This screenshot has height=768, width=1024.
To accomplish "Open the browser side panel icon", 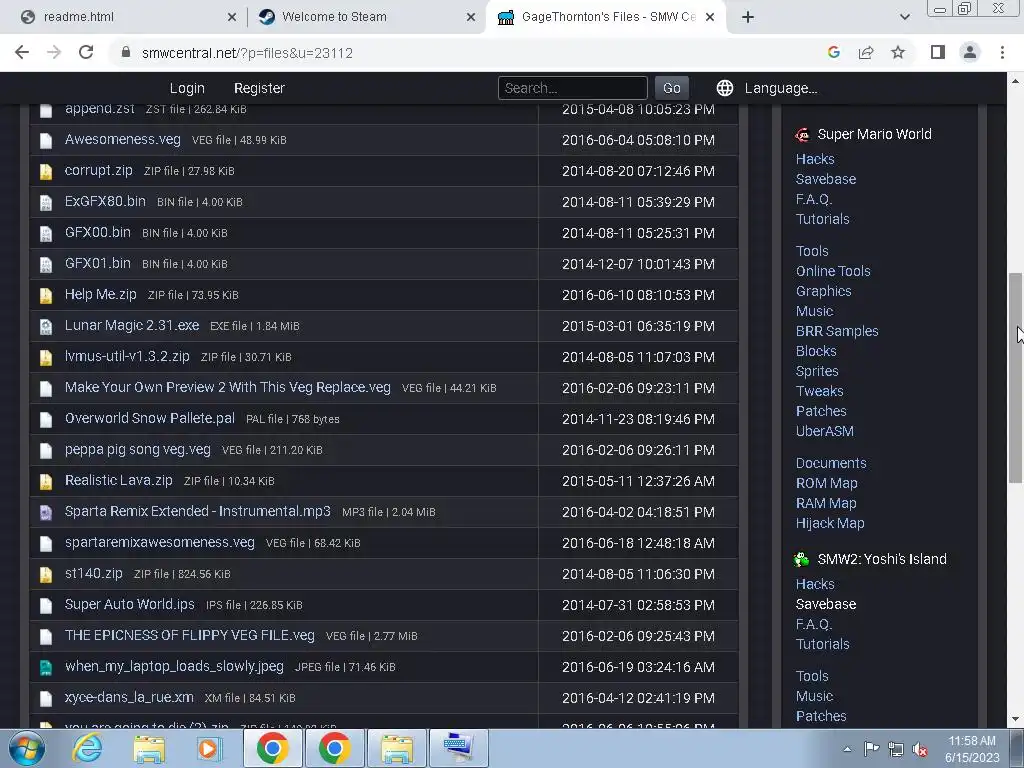I will 938,52.
